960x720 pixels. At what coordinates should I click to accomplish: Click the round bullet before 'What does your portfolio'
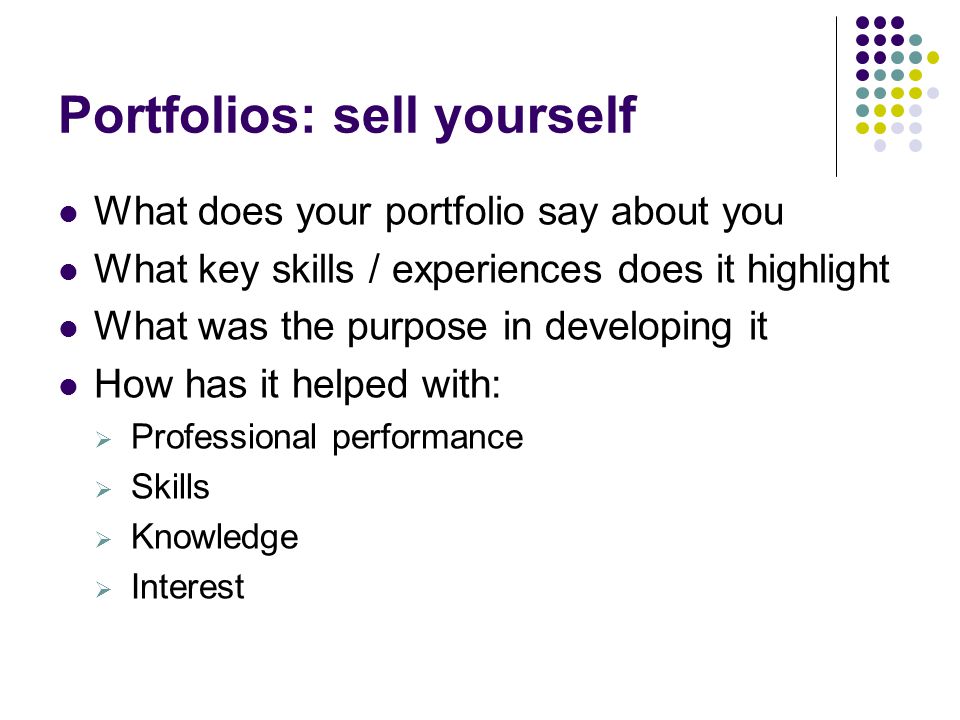click(69, 214)
